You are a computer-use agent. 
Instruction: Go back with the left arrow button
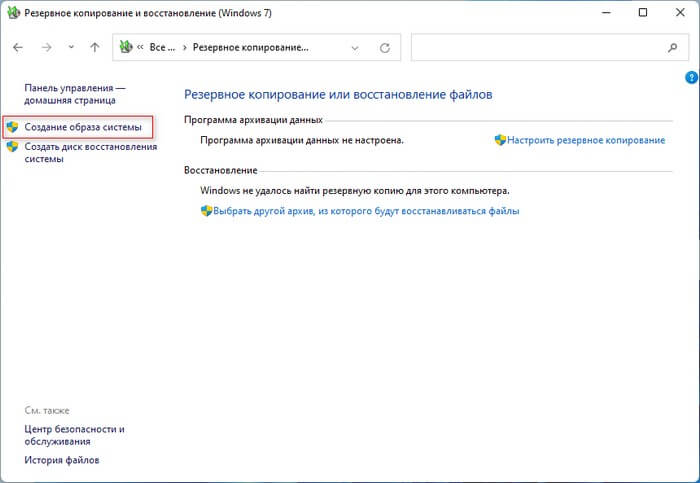coord(18,47)
